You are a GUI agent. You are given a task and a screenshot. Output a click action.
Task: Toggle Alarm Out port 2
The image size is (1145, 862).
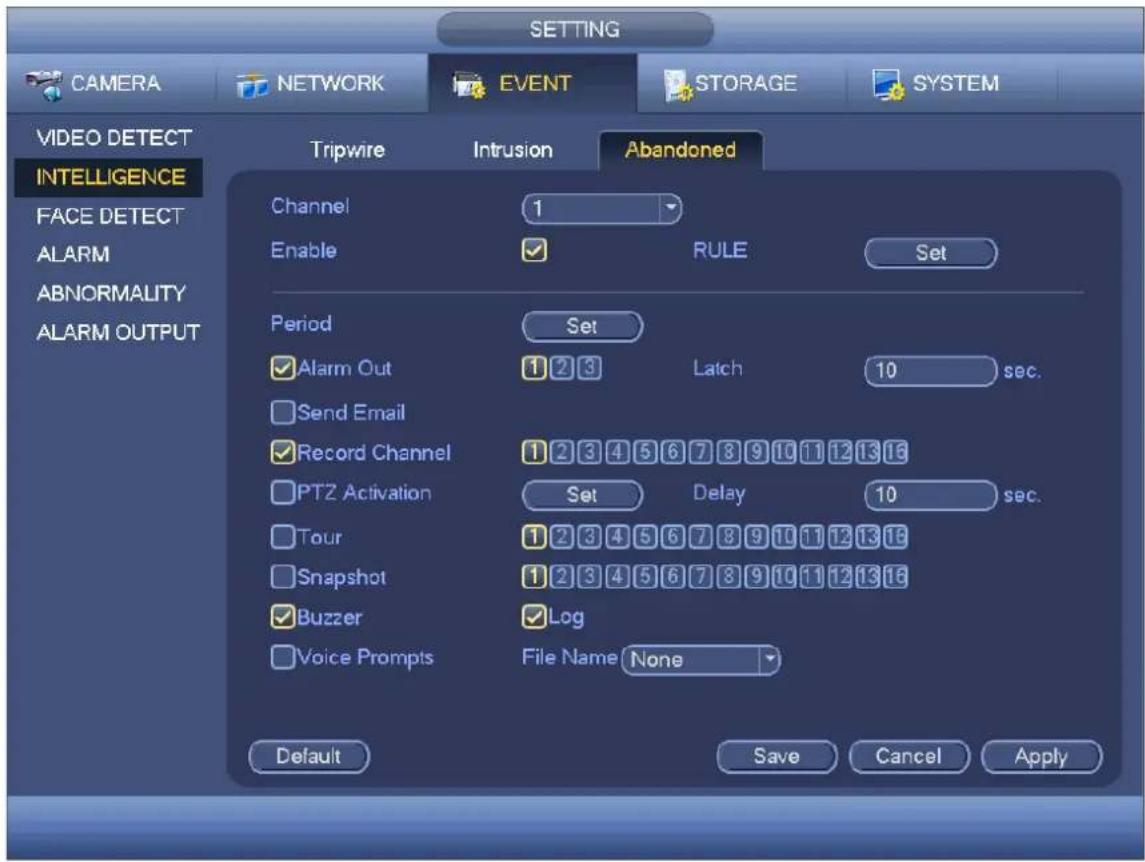[562, 368]
